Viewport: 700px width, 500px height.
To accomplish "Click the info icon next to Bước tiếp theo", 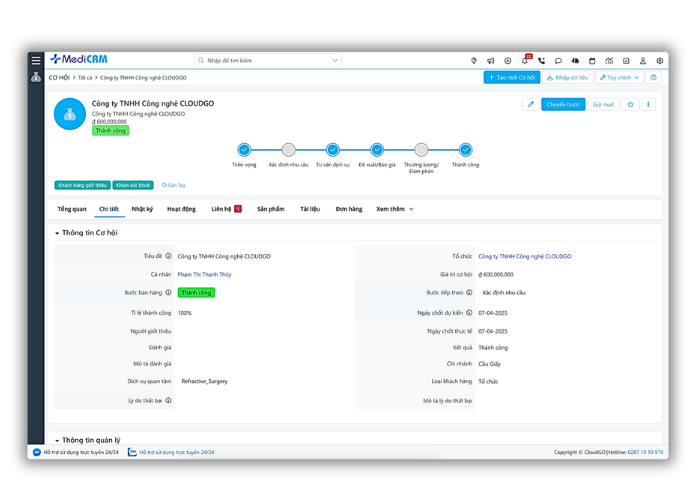I will [469, 293].
